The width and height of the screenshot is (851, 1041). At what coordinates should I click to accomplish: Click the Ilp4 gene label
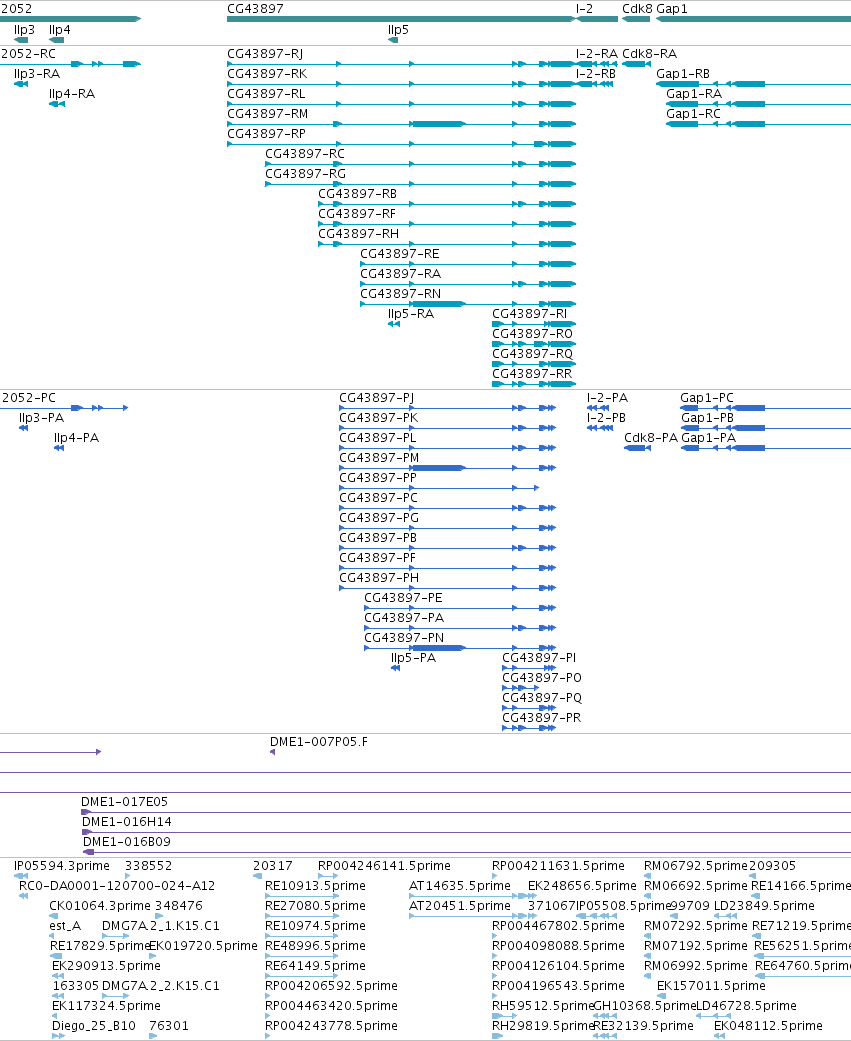[59, 30]
